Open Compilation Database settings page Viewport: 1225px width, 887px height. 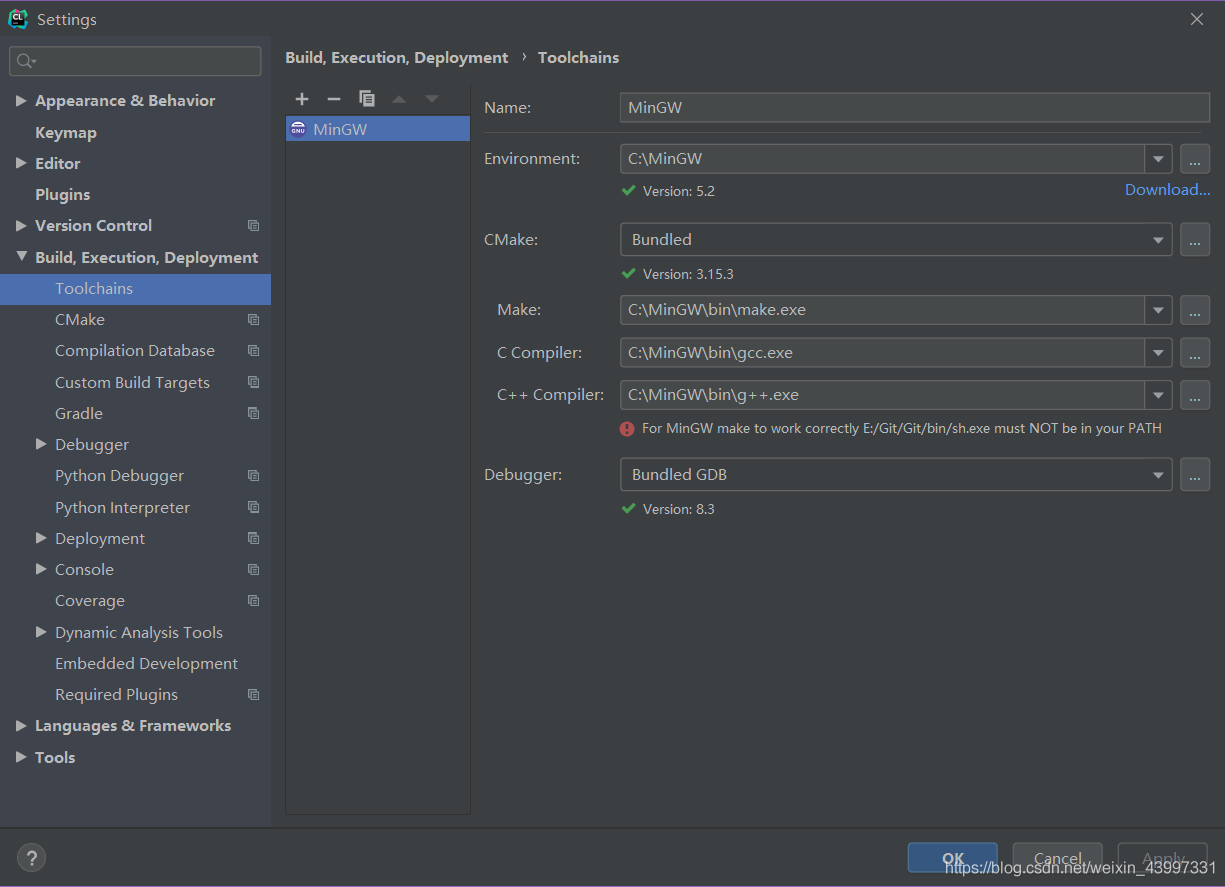tap(135, 351)
